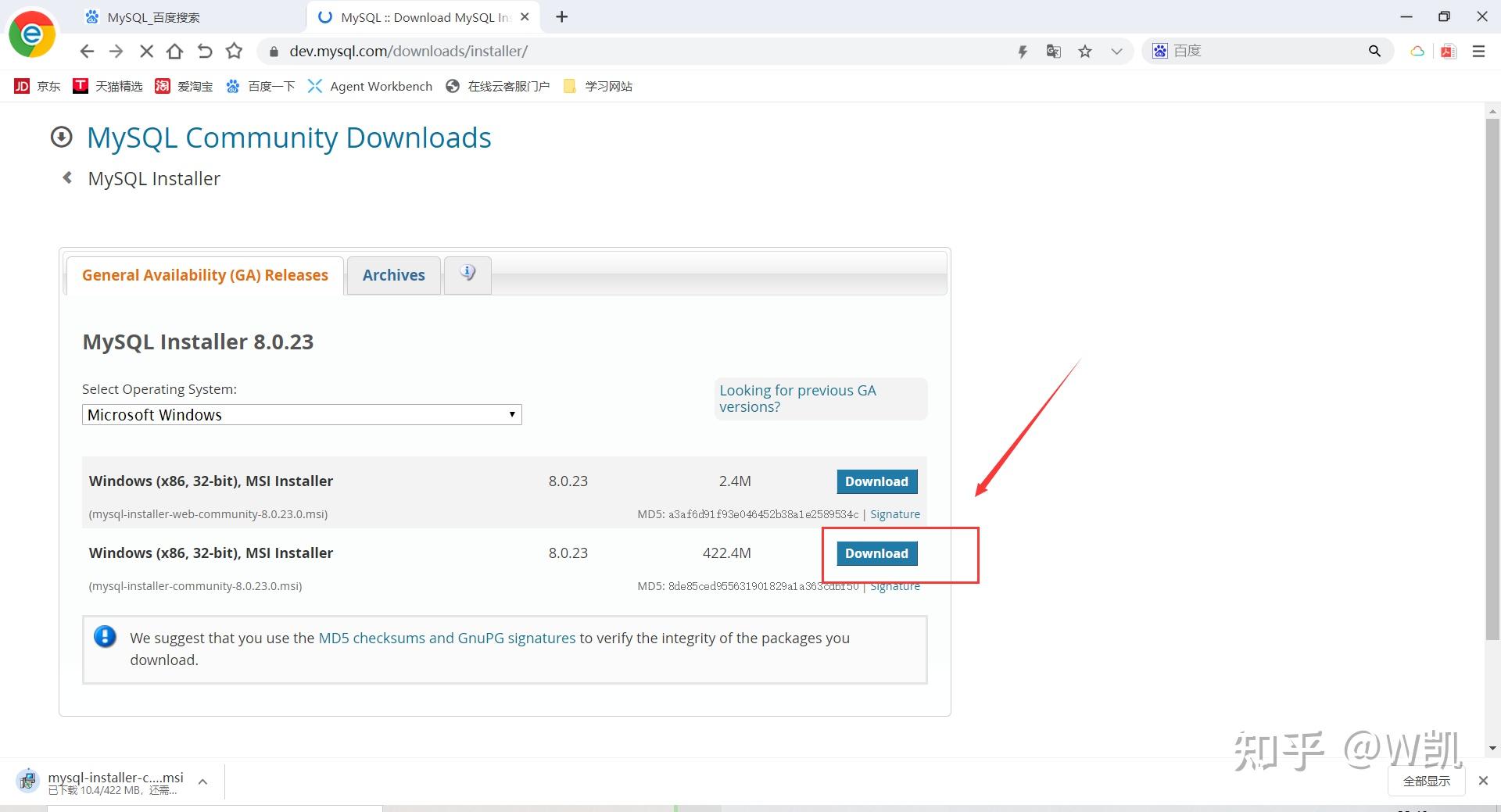
Task: Open the cloud sync icon
Action: 1417,52
